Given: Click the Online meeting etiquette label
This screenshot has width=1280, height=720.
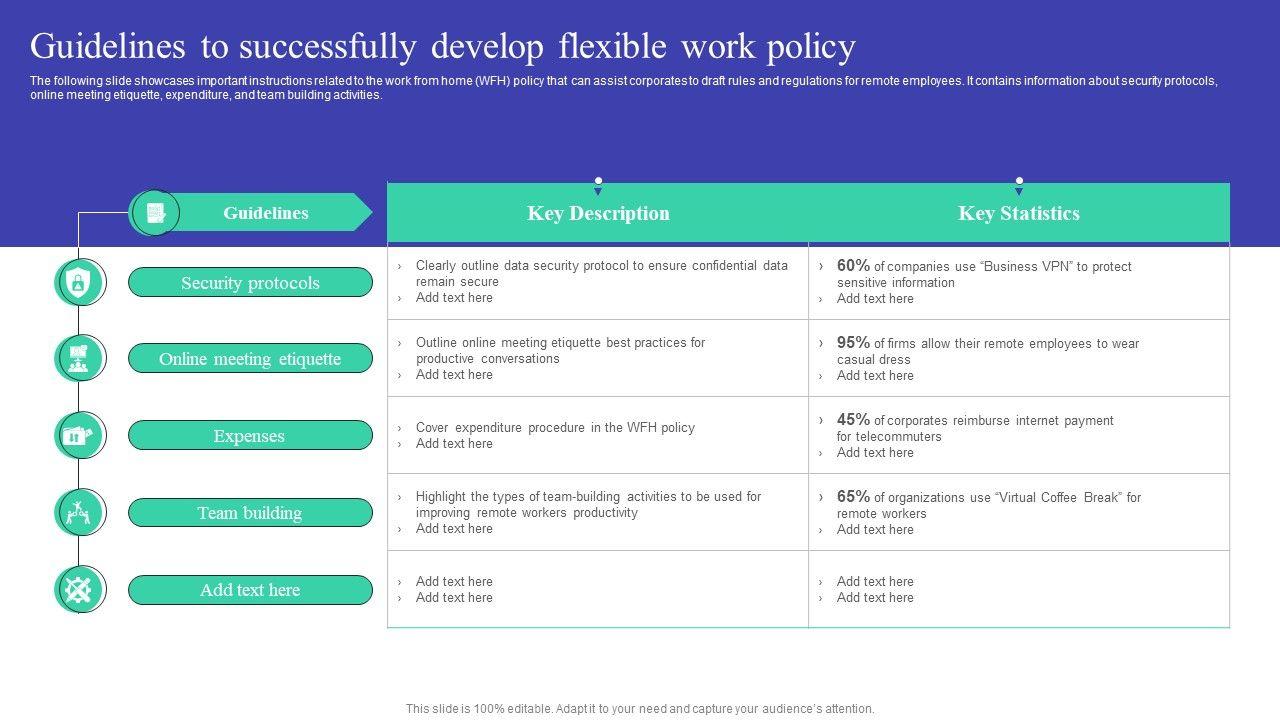Looking at the screenshot, I should click(250, 359).
